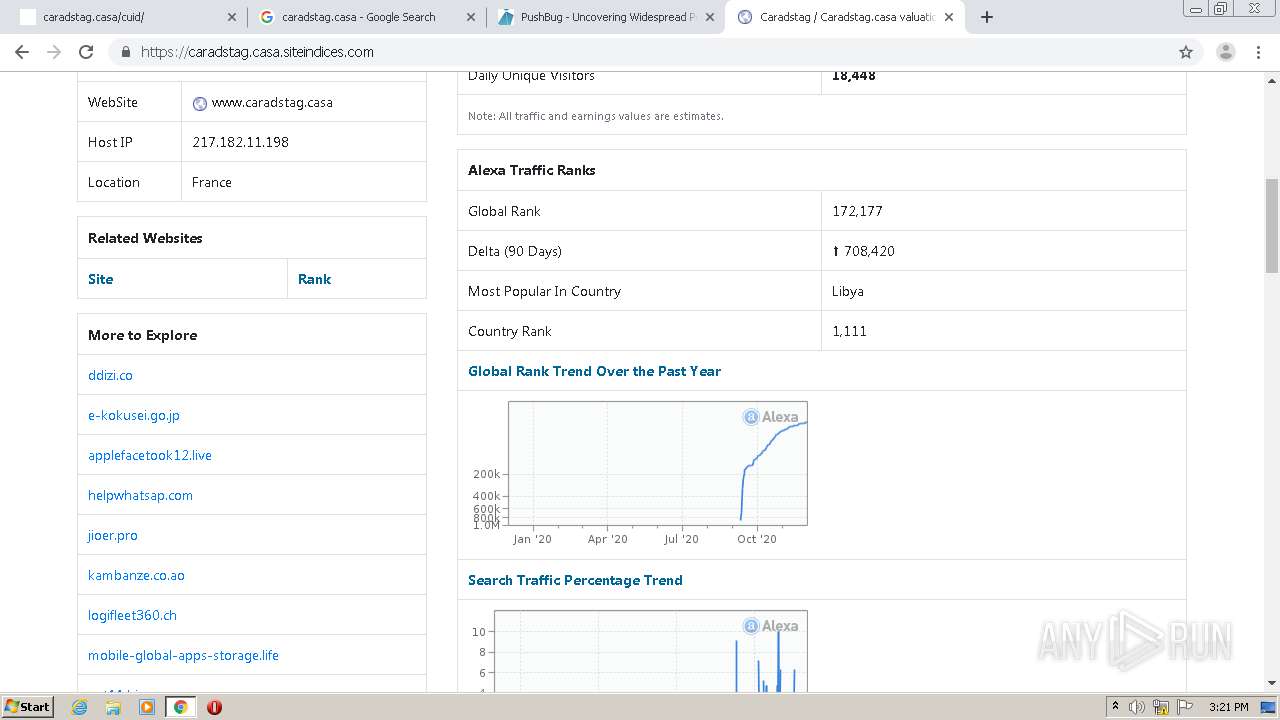Screen dimensions: 1280x720
Task: Switch to the caradstag.casa/cuid/ tab
Action: [127, 17]
